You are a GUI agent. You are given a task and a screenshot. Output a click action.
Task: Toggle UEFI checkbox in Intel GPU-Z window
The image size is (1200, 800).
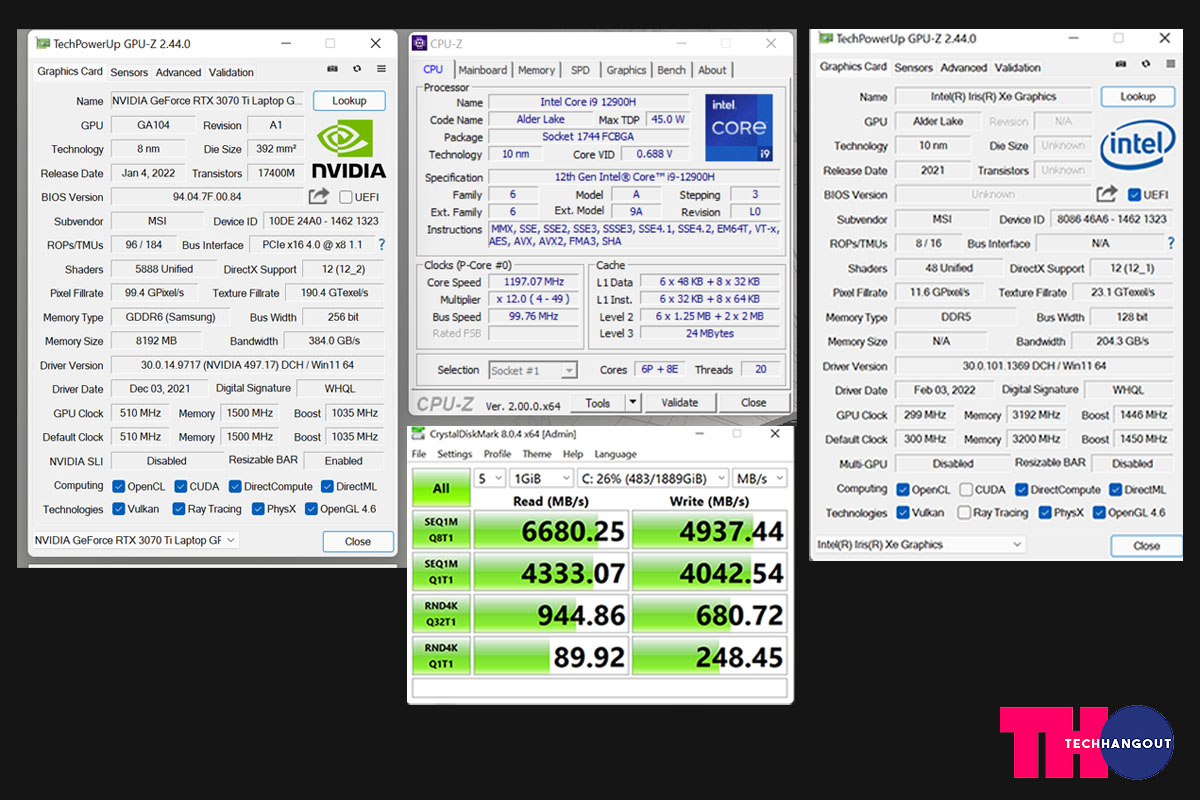click(x=1134, y=194)
